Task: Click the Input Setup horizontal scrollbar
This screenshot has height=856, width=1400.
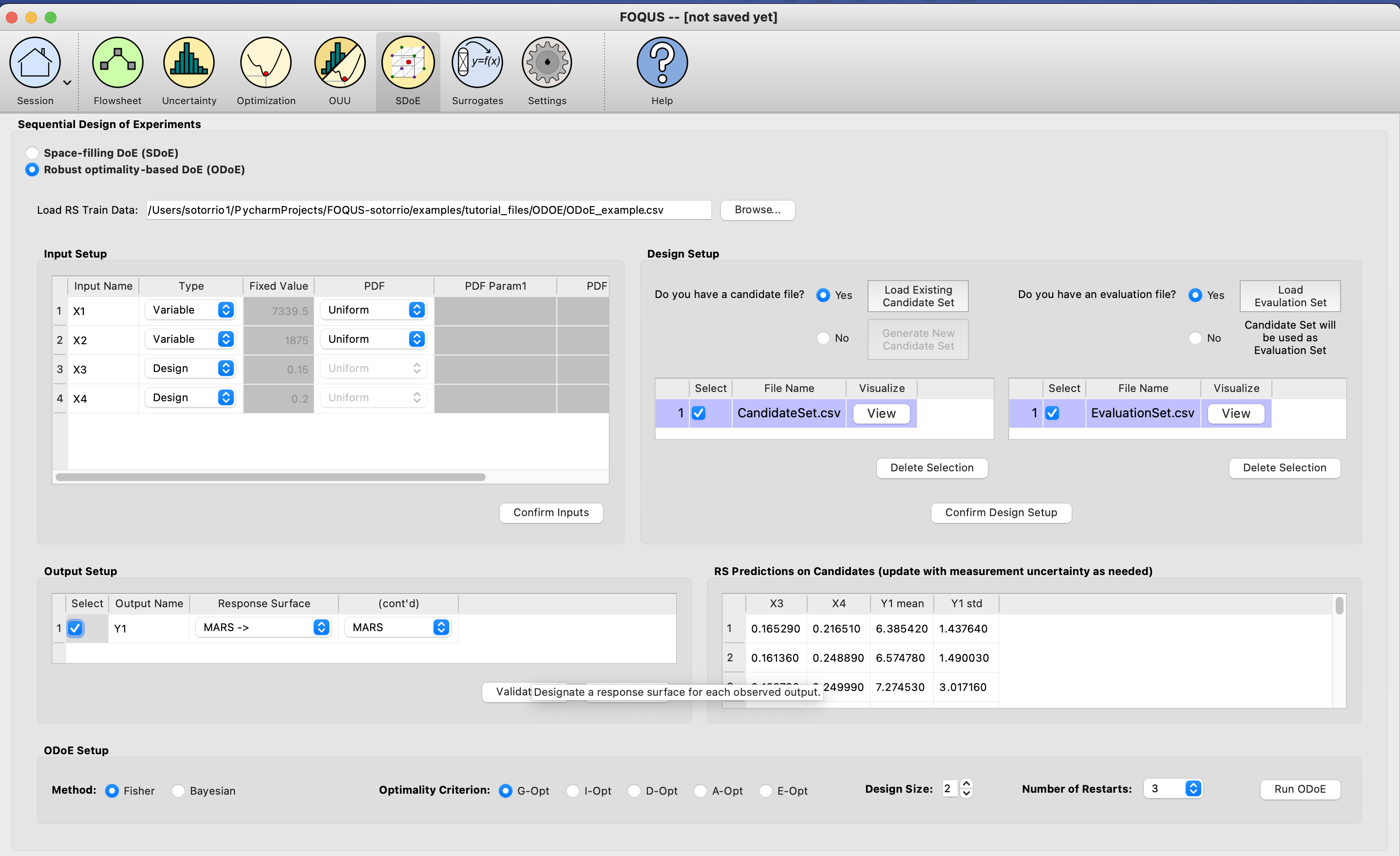Action: point(270,477)
